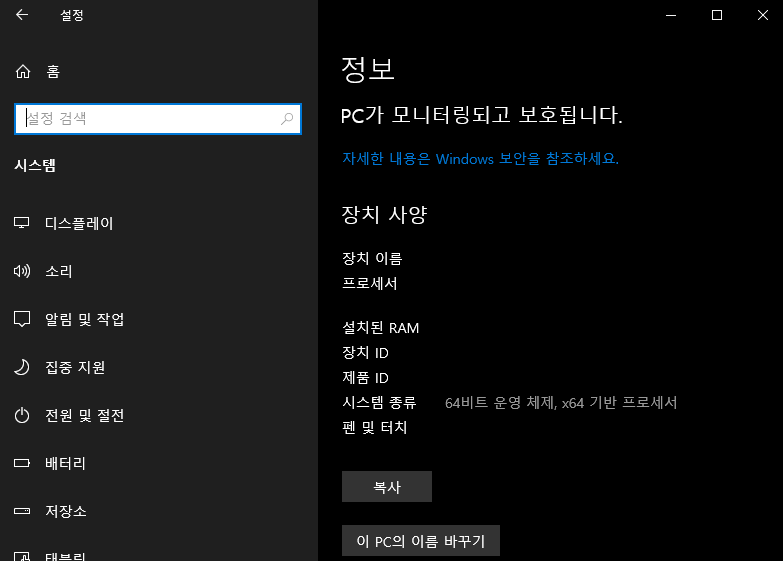The image size is (783, 561).
Task: Minimize the Settings window
Action: [671, 15]
